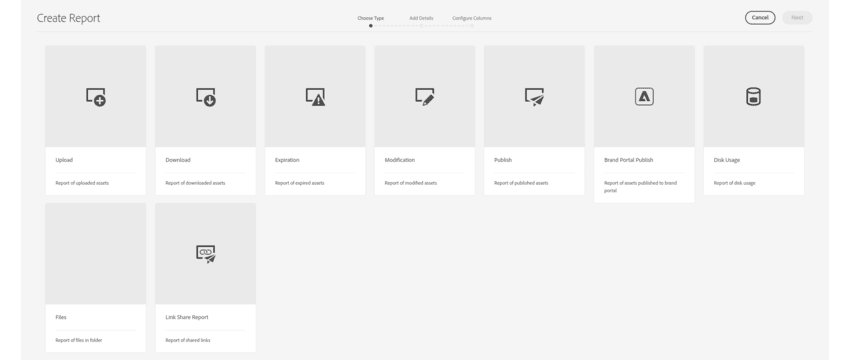Click 'Report of published assets' description
This screenshot has width=850, height=360.
click(x=521, y=183)
